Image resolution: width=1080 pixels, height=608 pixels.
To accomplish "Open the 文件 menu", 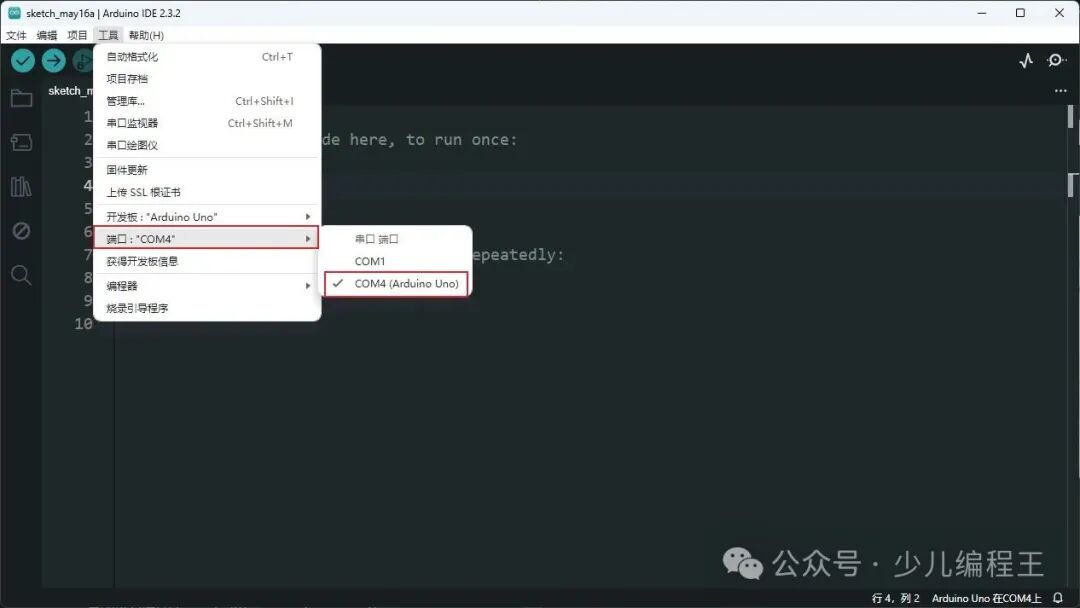I will pyautogui.click(x=16, y=34).
